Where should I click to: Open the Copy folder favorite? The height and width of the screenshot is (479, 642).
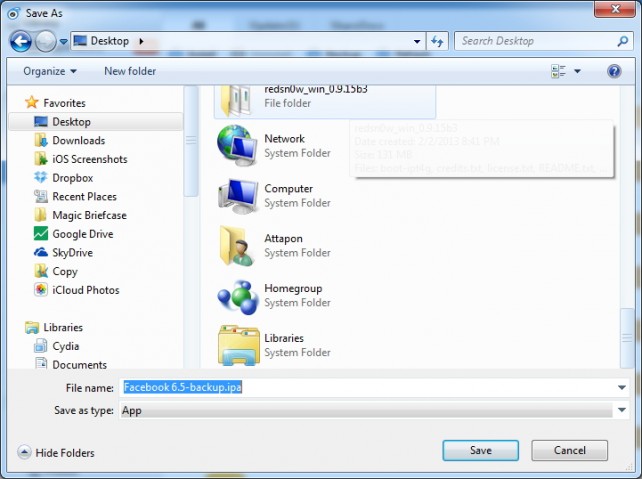tap(65, 271)
